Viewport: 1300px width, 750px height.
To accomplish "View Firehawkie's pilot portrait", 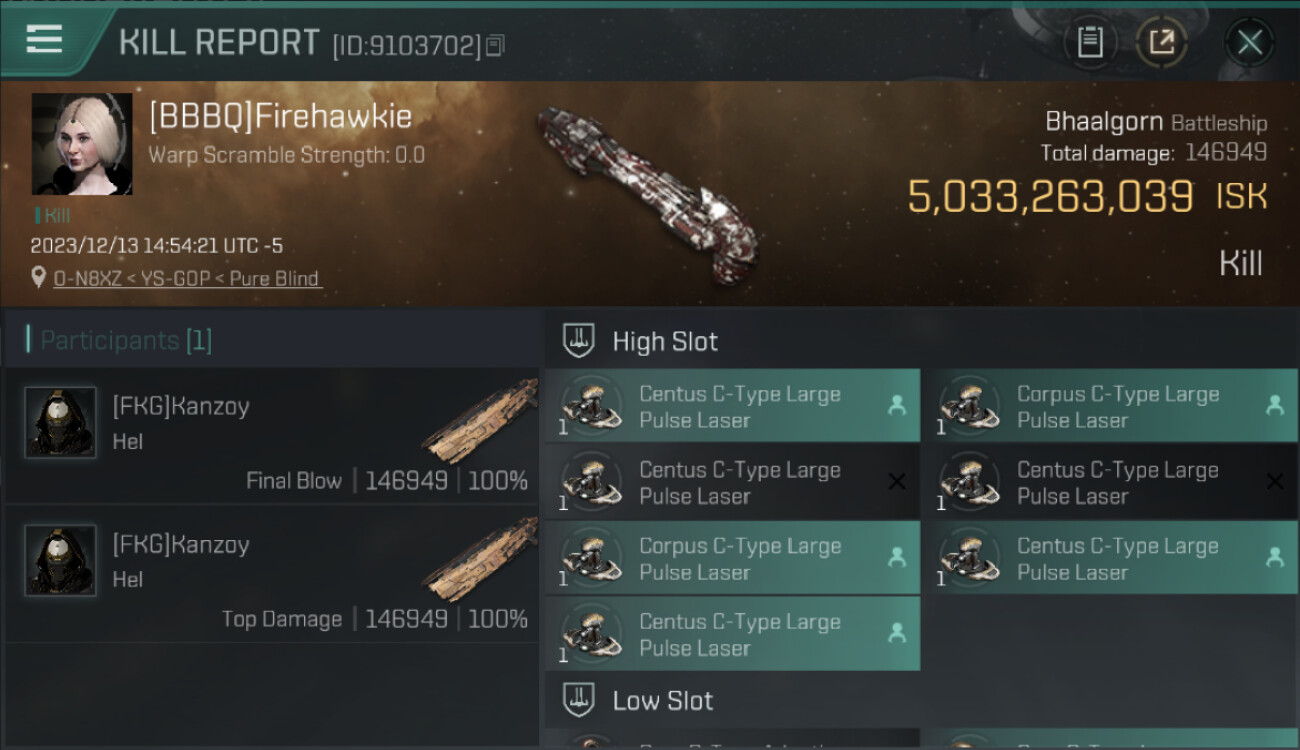I will (x=82, y=144).
